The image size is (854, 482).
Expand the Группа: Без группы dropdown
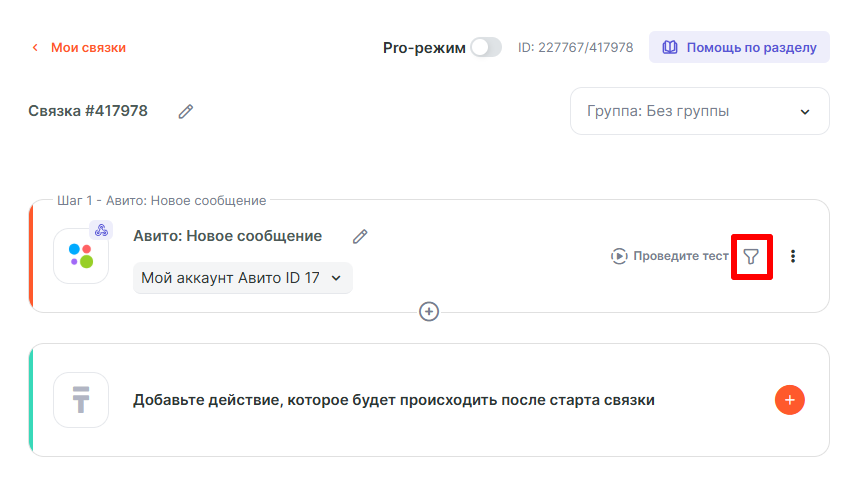point(699,111)
